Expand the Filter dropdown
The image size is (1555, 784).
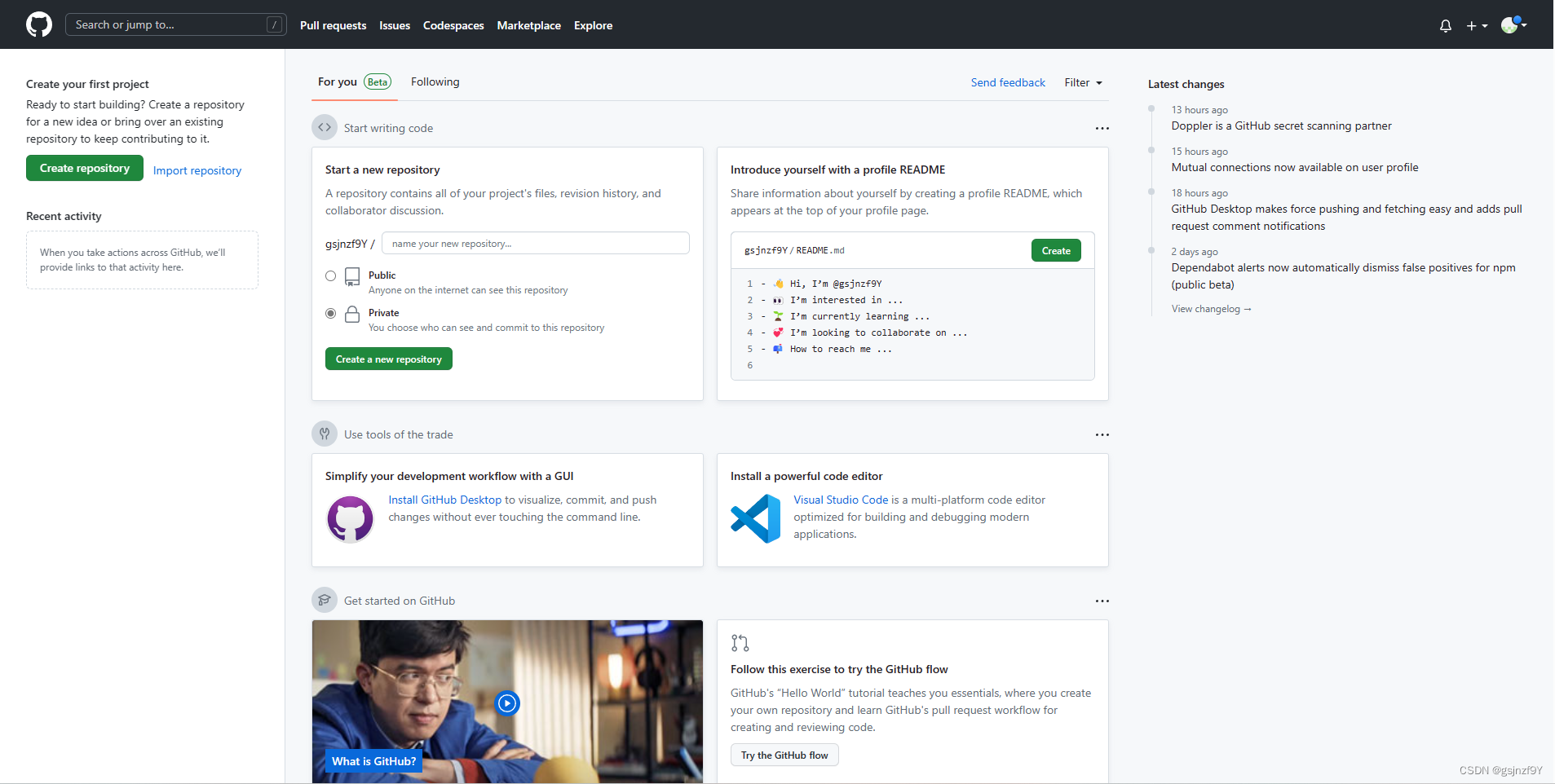(x=1083, y=82)
